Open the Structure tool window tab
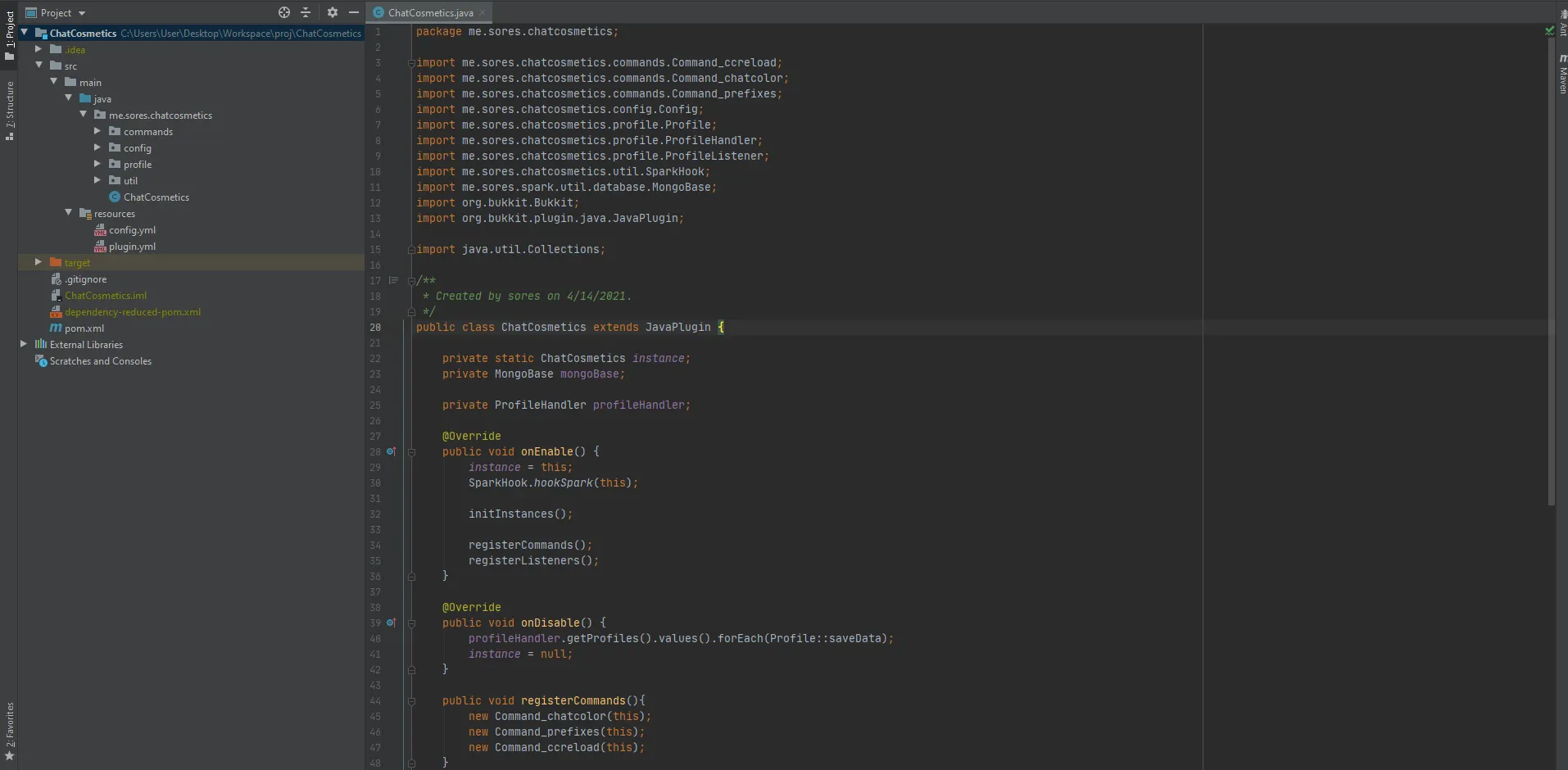1568x770 pixels. point(9,111)
